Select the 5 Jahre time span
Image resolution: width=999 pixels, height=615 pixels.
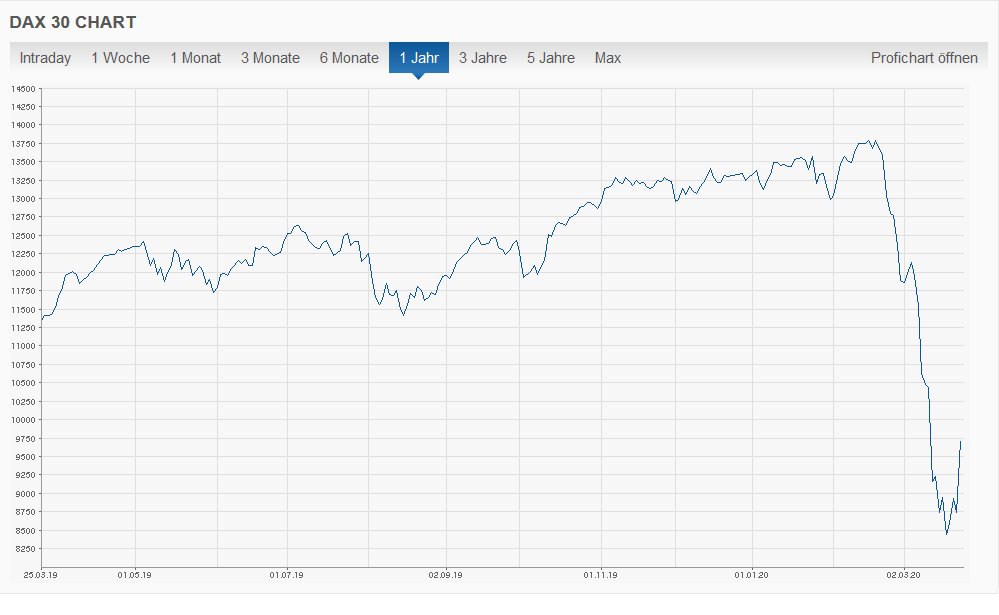coord(551,58)
